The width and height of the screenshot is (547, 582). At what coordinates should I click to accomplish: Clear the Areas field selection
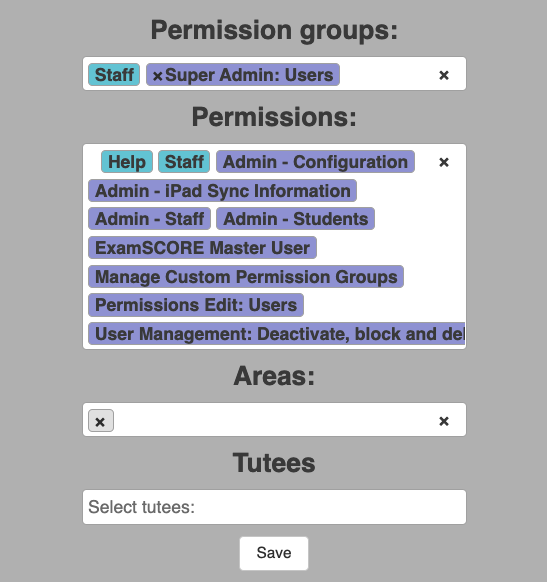pyautogui.click(x=443, y=421)
